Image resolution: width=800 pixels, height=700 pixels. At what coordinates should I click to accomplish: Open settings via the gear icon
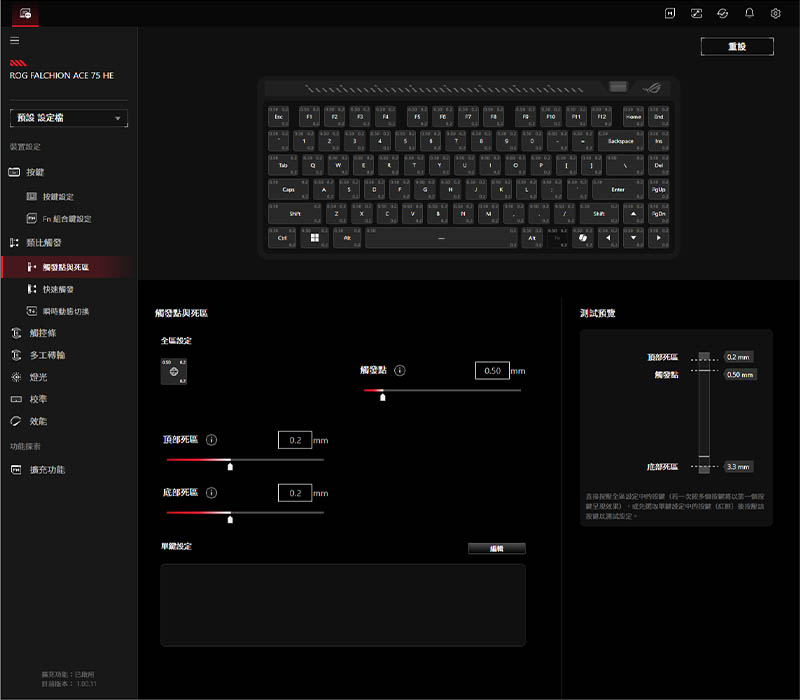pyautogui.click(x=775, y=13)
